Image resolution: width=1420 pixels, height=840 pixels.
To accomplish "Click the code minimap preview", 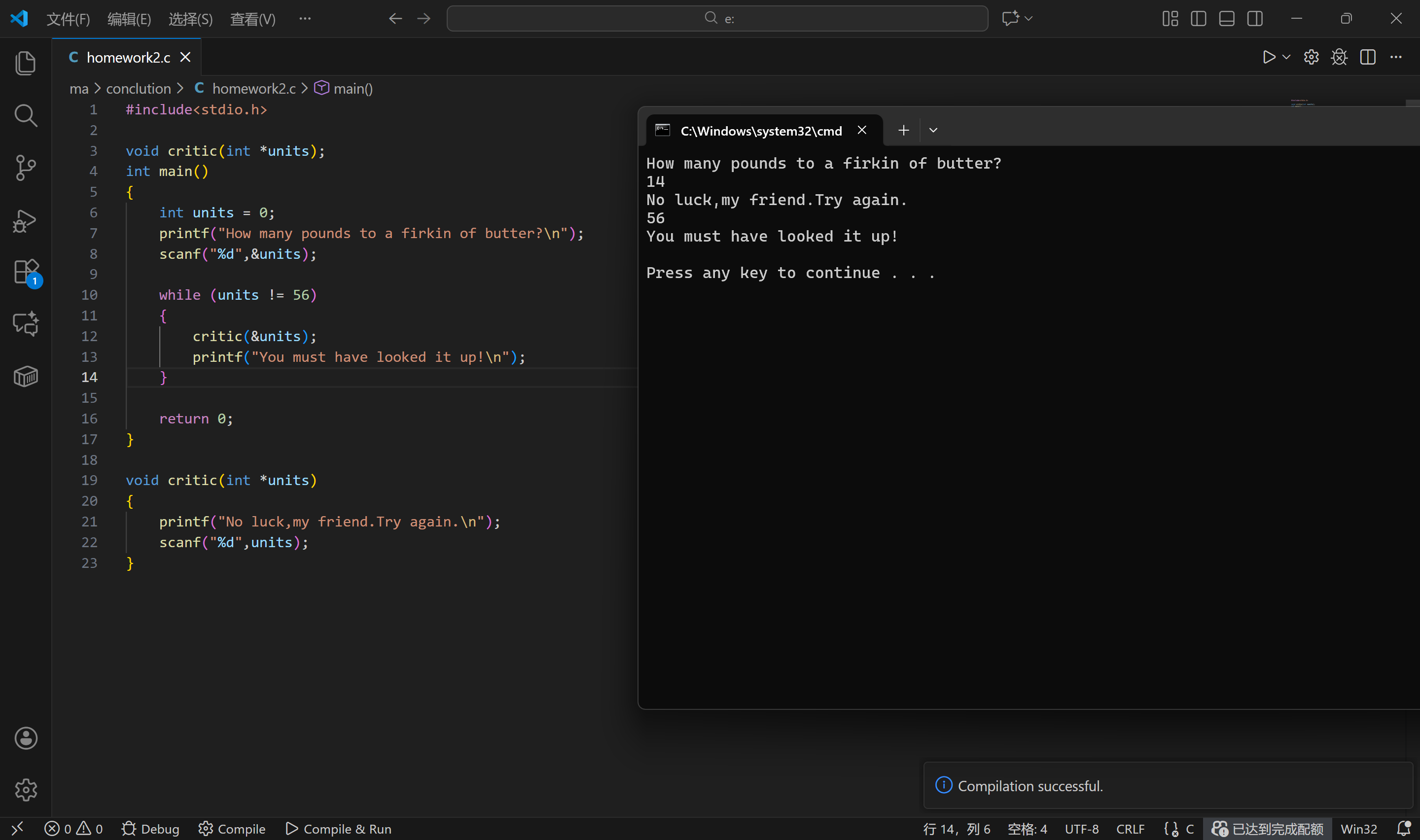I will coord(1302,104).
